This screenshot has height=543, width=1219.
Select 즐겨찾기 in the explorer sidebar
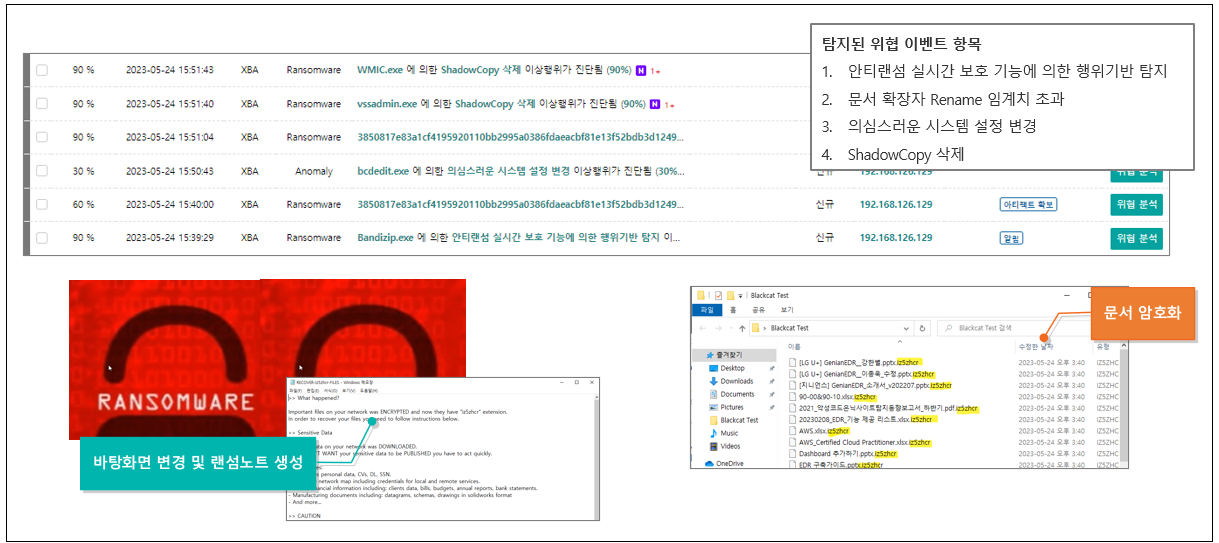tap(732, 355)
